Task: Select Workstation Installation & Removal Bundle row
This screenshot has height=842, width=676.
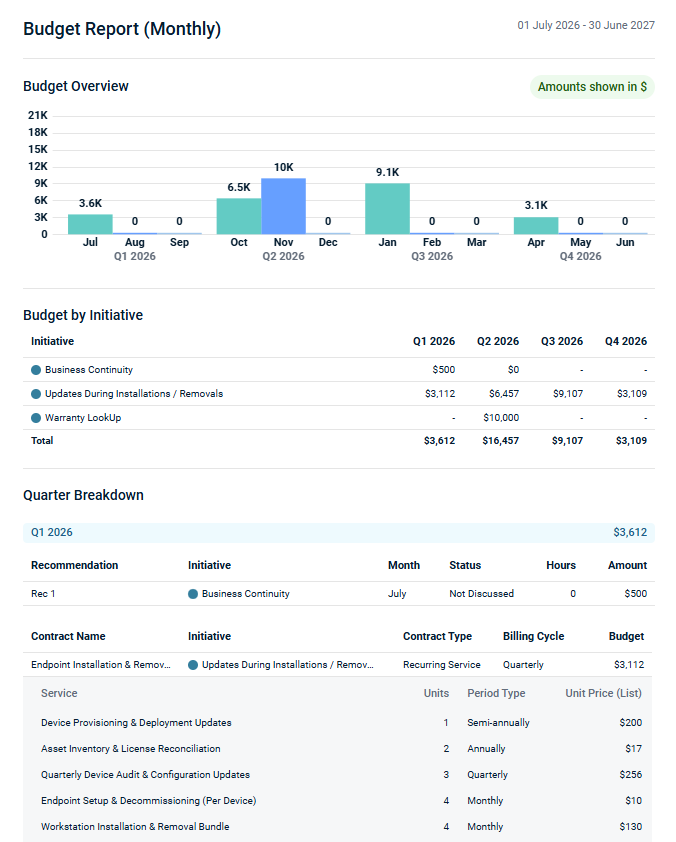Action: (135, 827)
